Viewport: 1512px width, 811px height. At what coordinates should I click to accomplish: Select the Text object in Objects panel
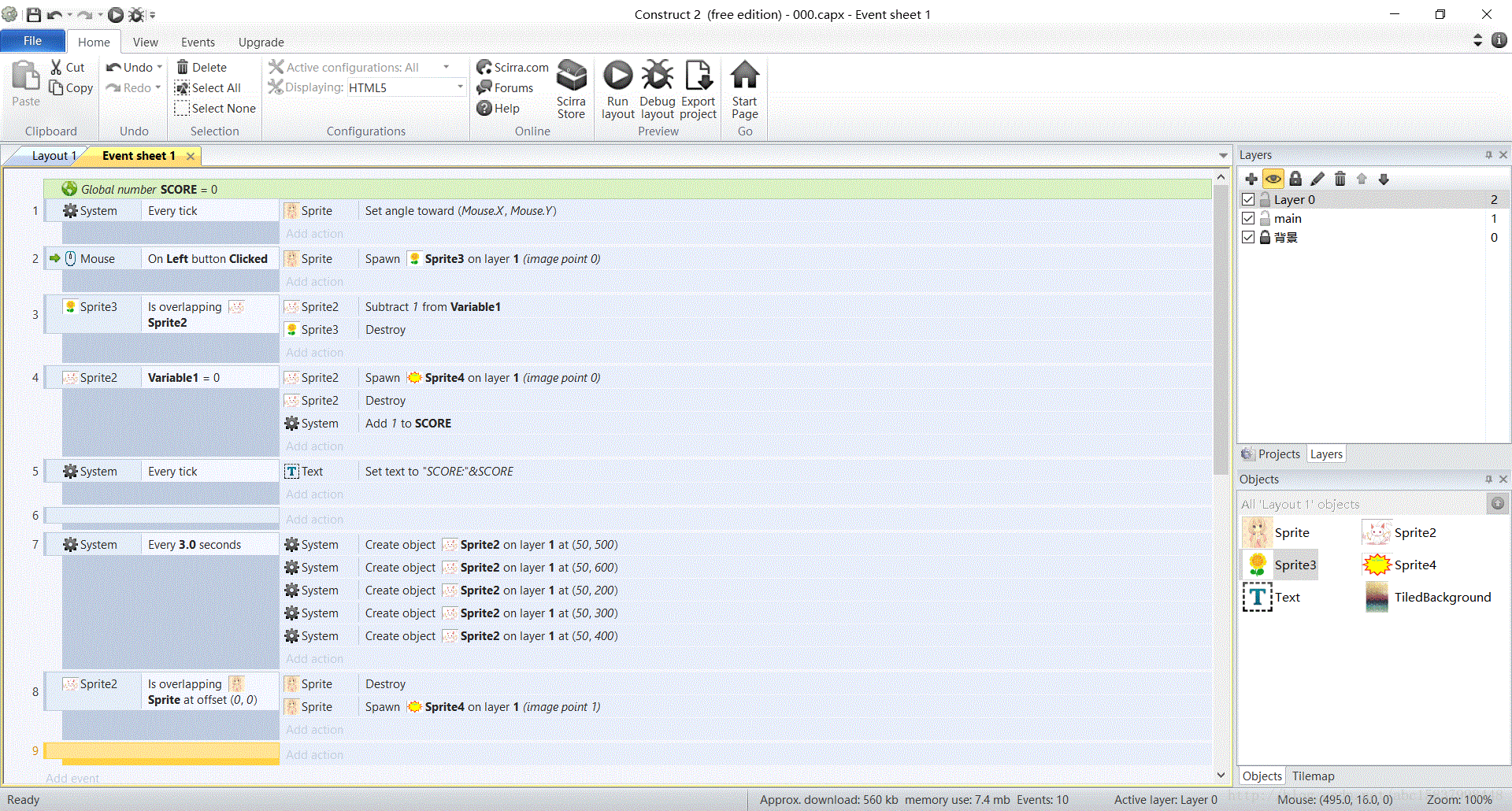pos(1272,597)
